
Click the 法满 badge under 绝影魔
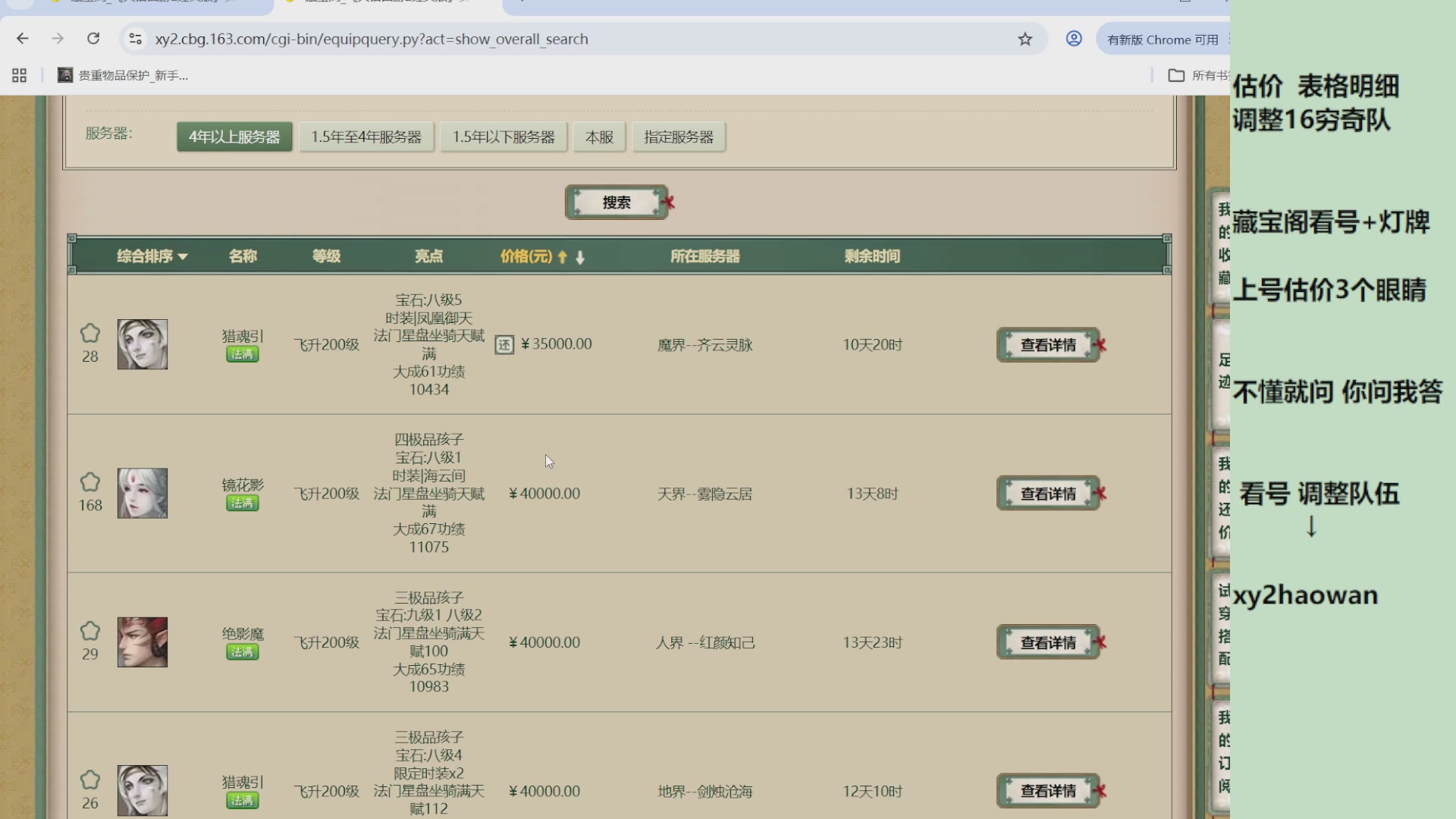pos(243,651)
